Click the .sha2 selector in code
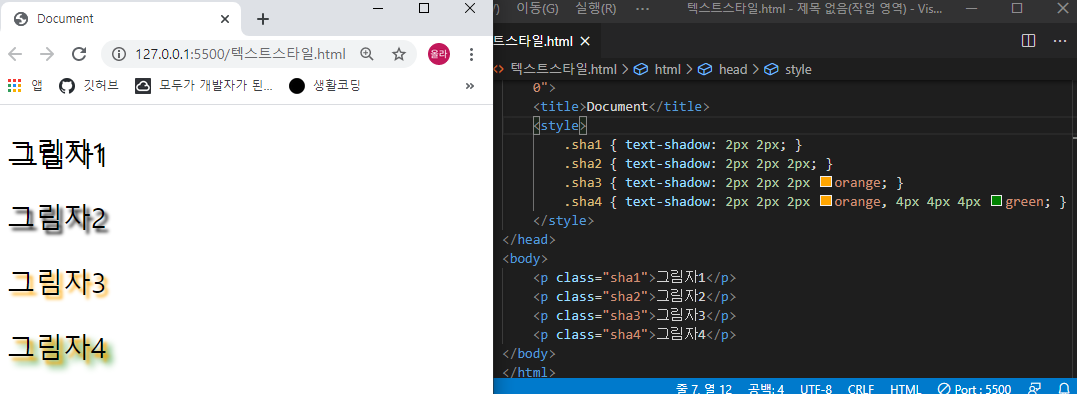The height and width of the screenshot is (394, 1077). point(582,164)
